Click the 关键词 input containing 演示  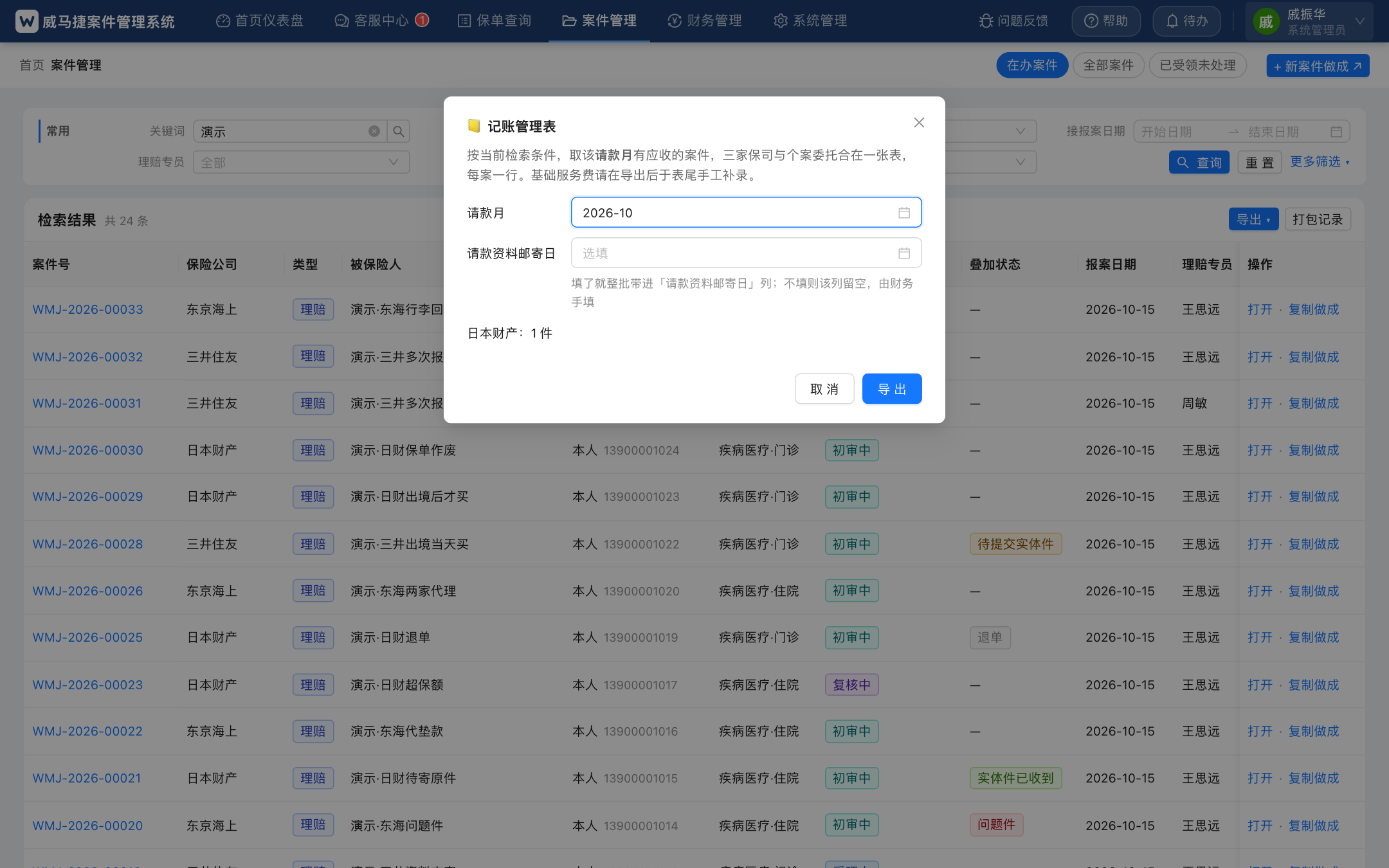289,131
